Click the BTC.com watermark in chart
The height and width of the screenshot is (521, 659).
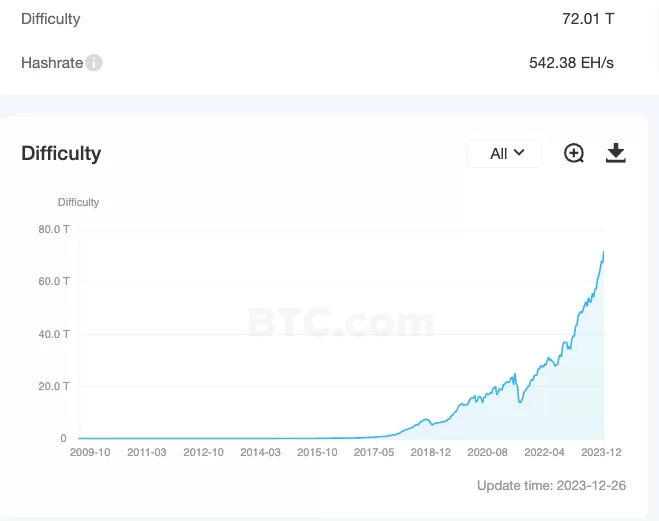click(x=340, y=322)
